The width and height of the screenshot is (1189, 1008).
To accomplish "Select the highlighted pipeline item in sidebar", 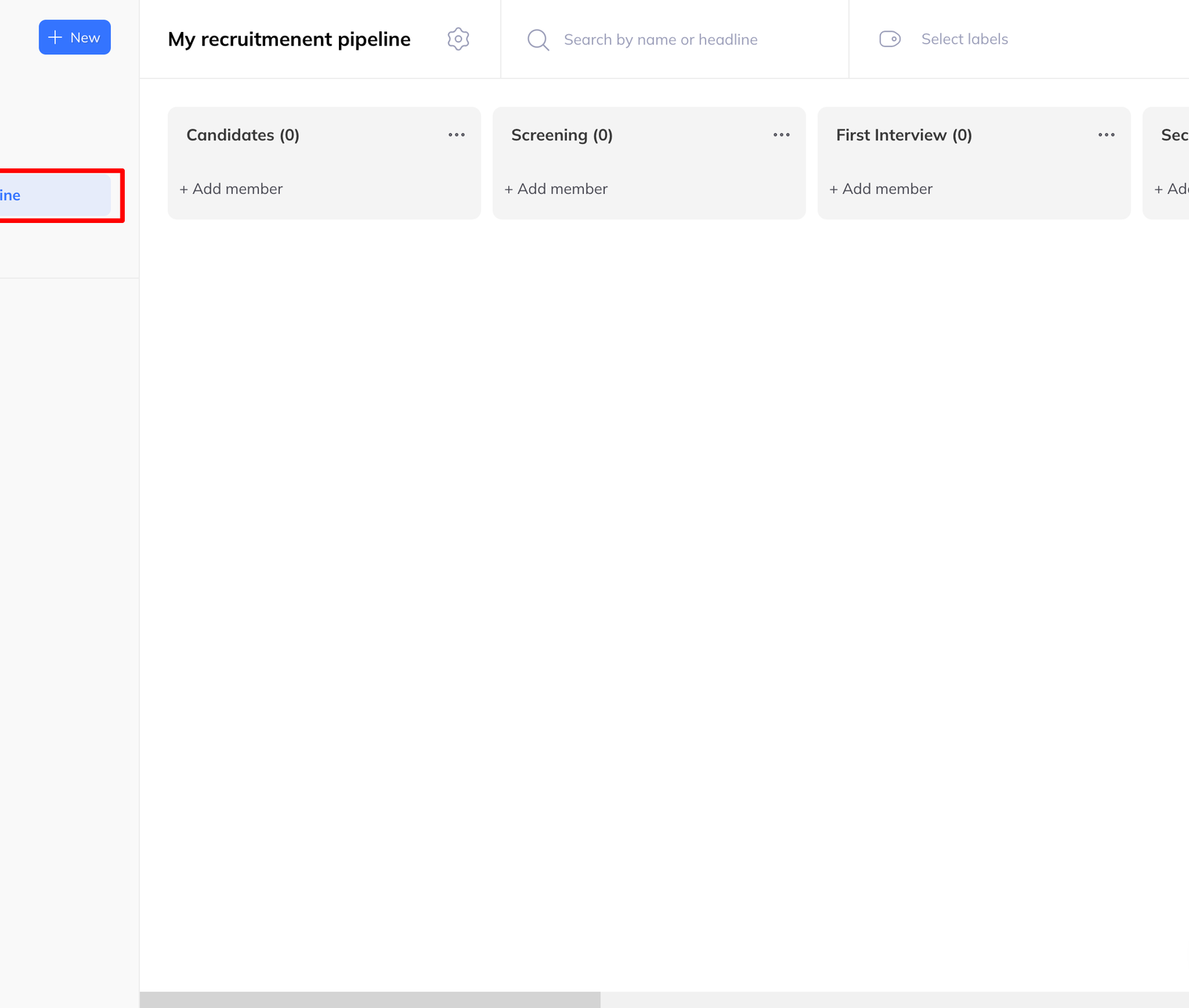I will 55,196.
